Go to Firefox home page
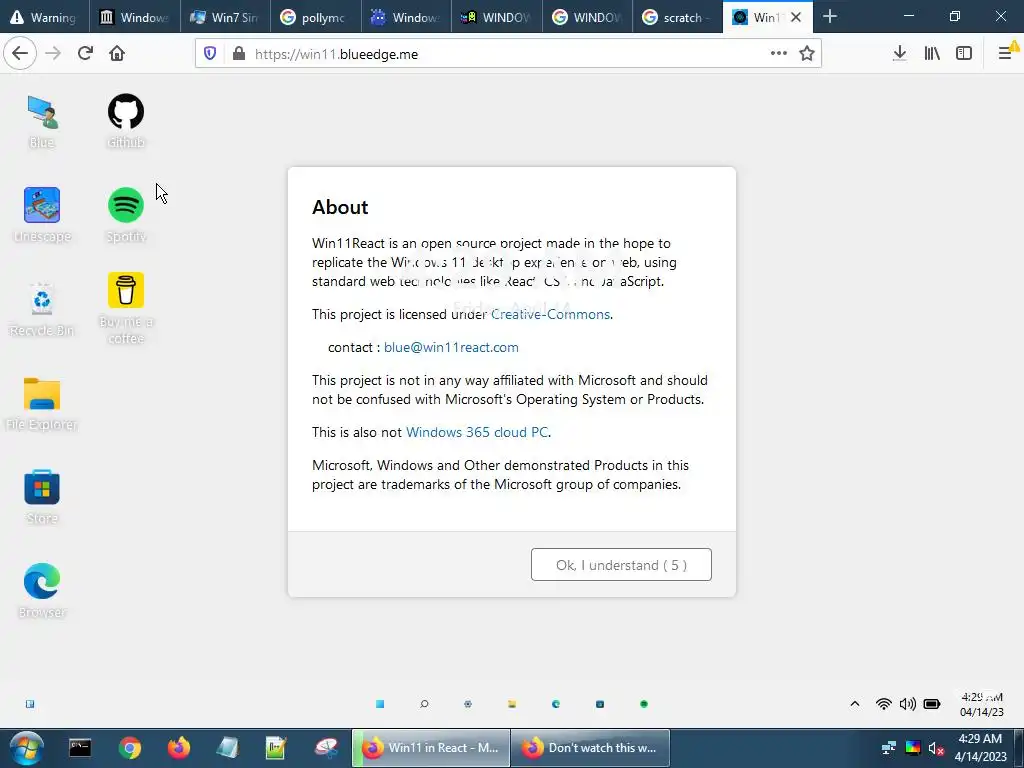Viewport: 1024px width, 768px height. [x=117, y=54]
